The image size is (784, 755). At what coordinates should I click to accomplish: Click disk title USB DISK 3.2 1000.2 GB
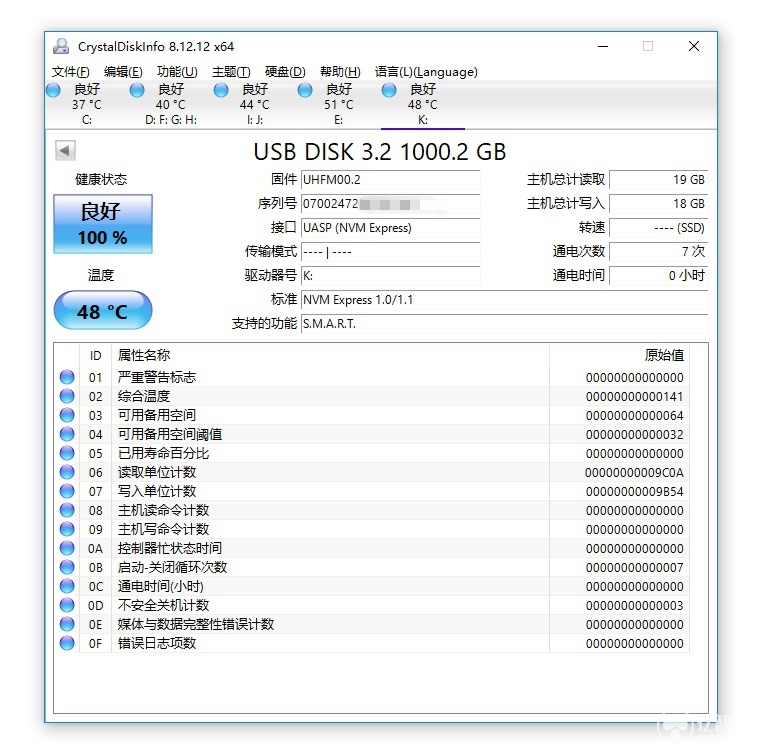click(380, 152)
